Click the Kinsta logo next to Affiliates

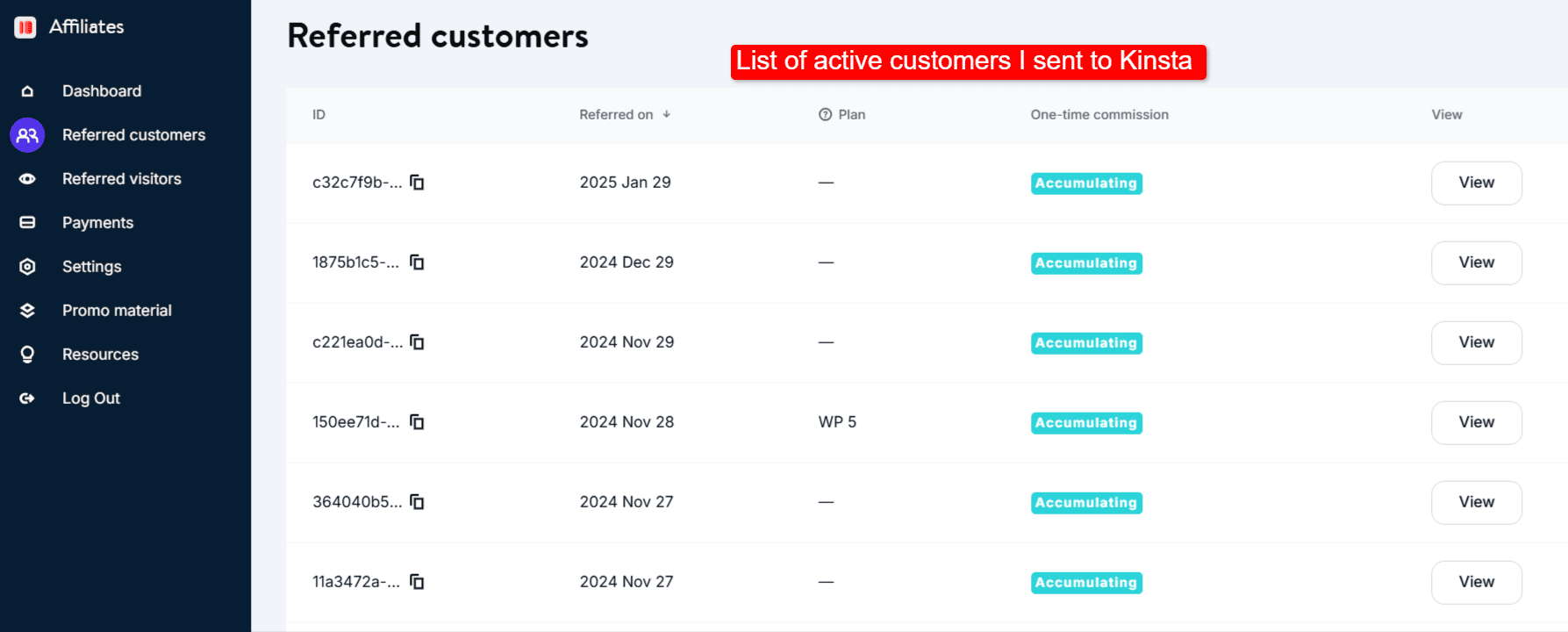pyautogui.click(x=25, y=26)
